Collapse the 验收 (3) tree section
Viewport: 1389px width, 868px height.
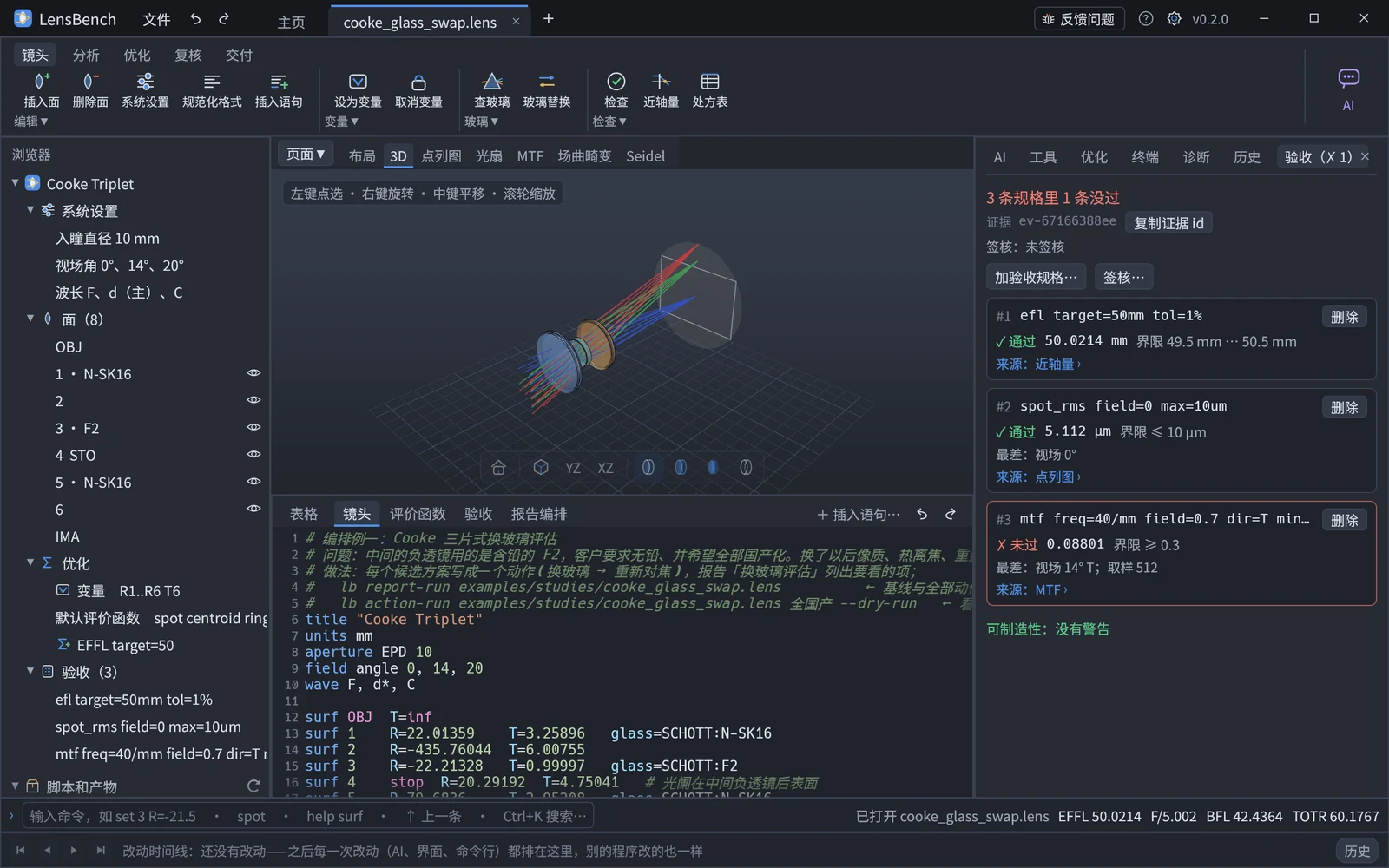(30, 671)
